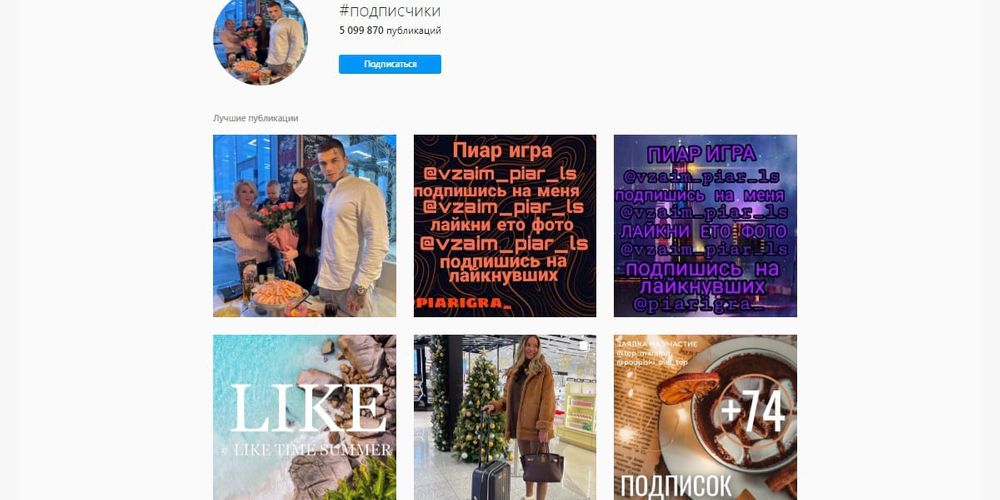
Task: Click the circled +74 badge
Action: pos(753,411)
